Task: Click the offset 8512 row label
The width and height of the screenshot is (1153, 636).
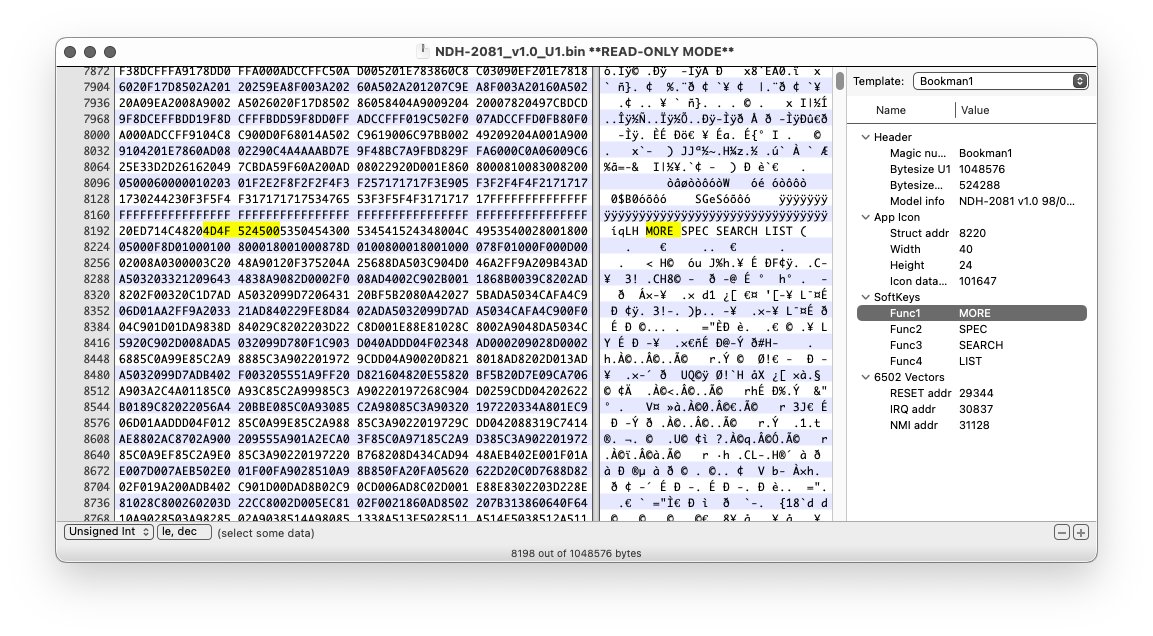Action: coord(96,391)
